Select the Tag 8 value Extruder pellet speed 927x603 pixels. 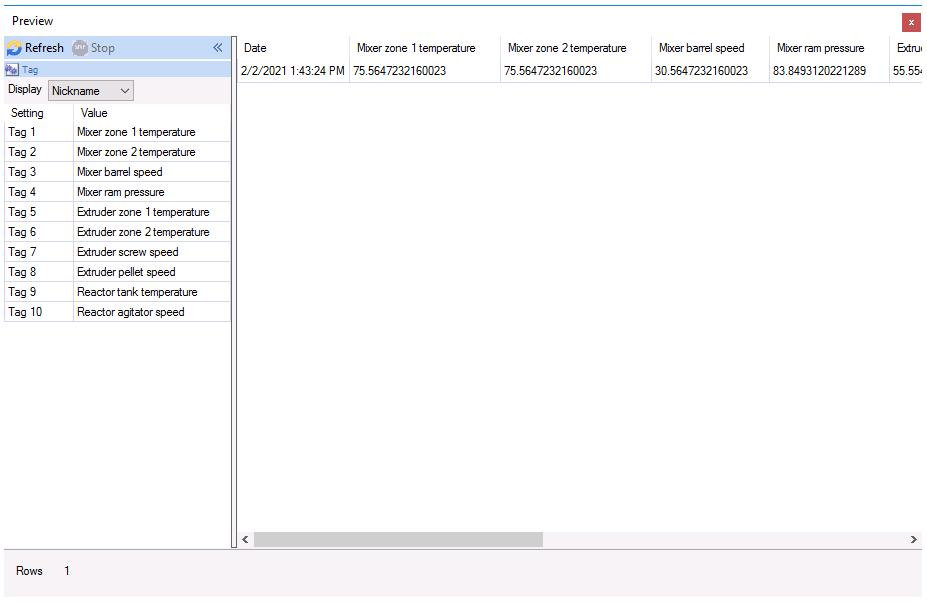pyautogui.click(x=152, y=273)
